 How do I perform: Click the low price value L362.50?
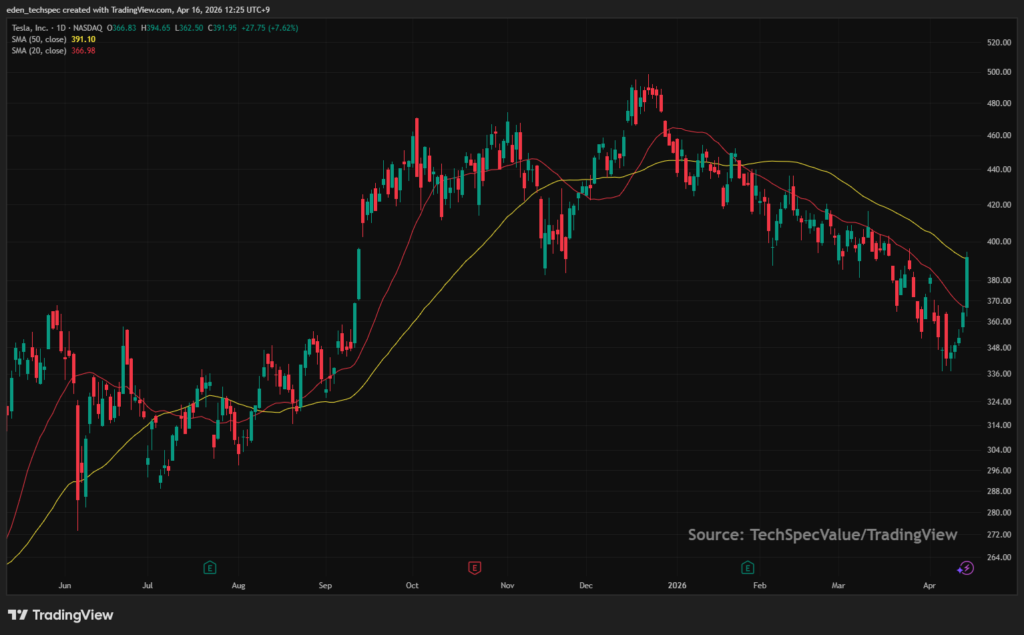(x=189, y=28)
